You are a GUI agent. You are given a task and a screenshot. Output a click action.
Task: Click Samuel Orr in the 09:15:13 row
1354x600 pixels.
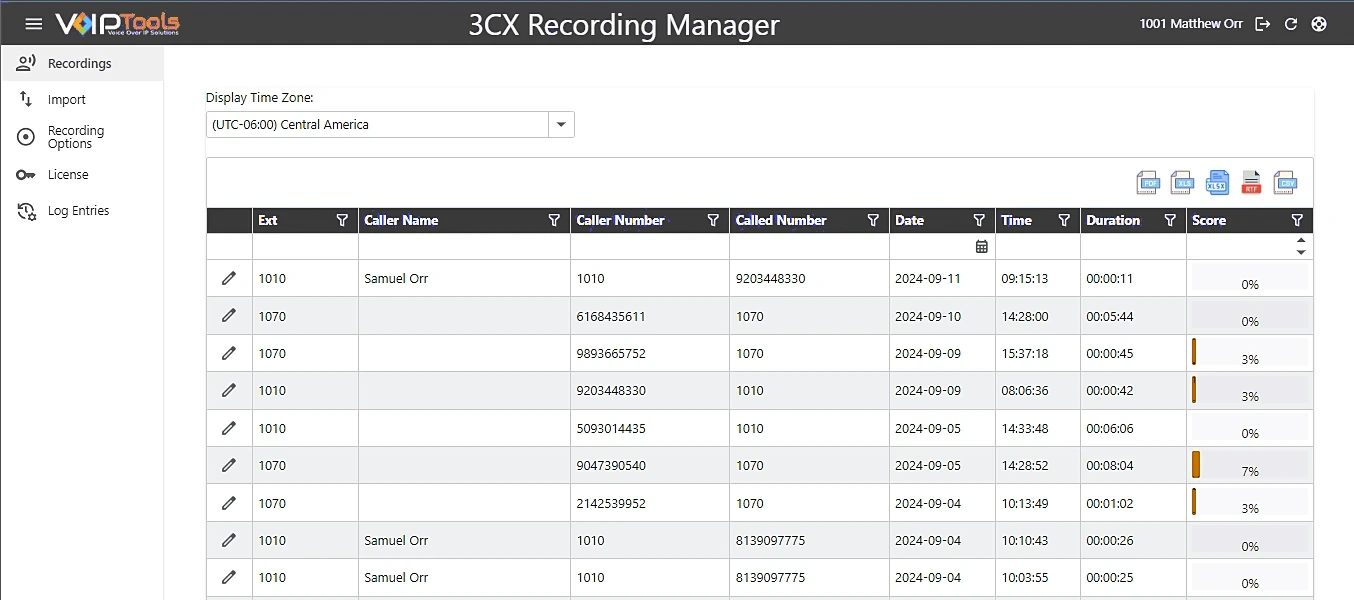click(x=396, y=278)
